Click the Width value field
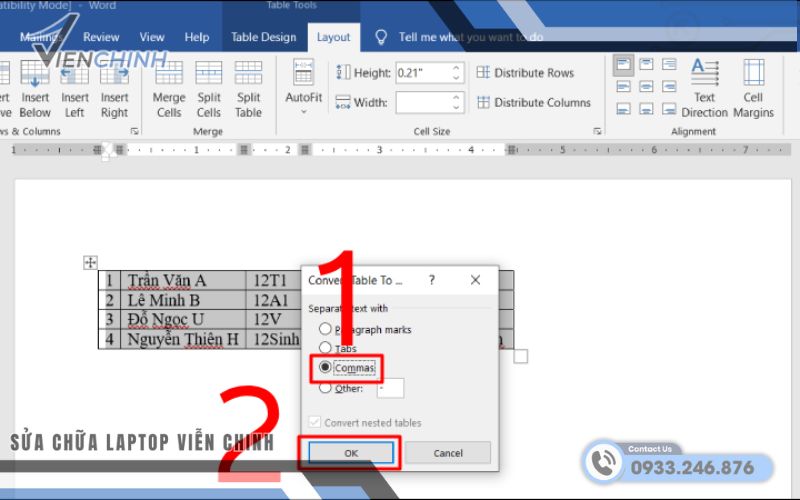The image size is (800, 500). (422, 103)
